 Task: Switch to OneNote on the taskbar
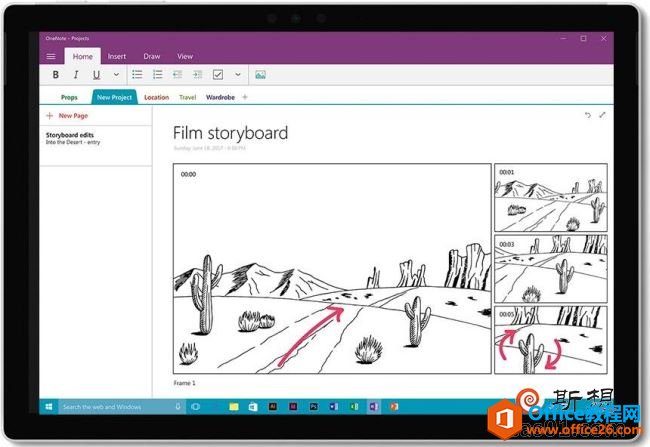click(374, 407)
